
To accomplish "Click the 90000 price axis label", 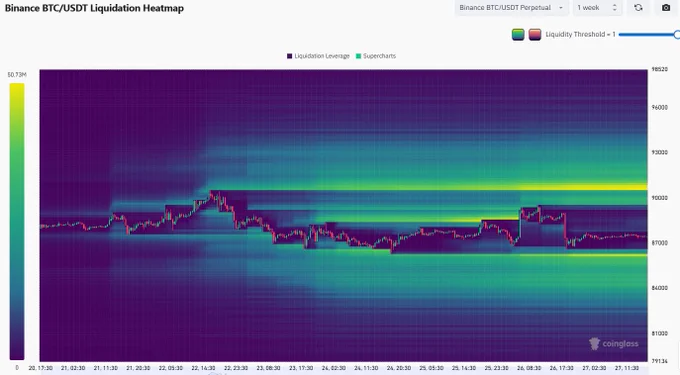I will 659,198.
